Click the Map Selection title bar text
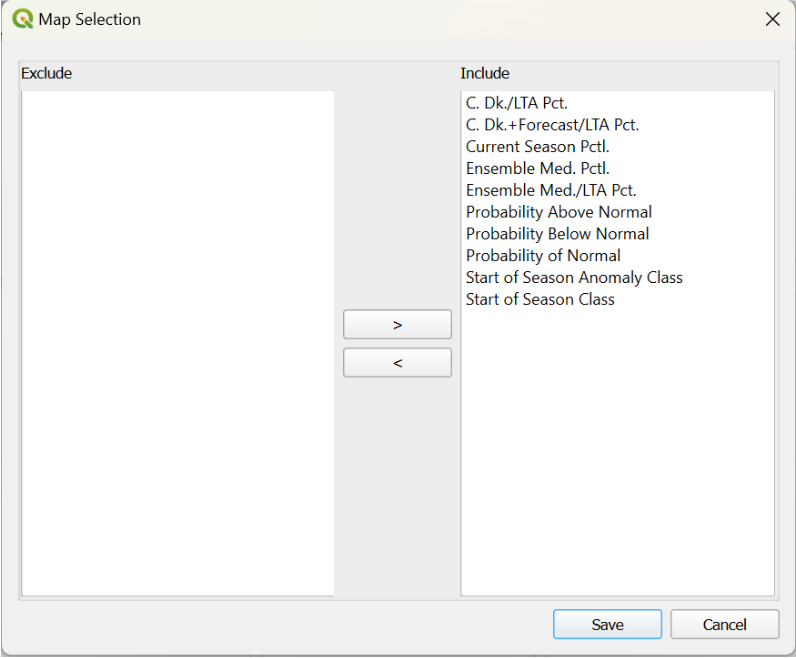The width and height of the screenshot is (796, 658). 89,19
